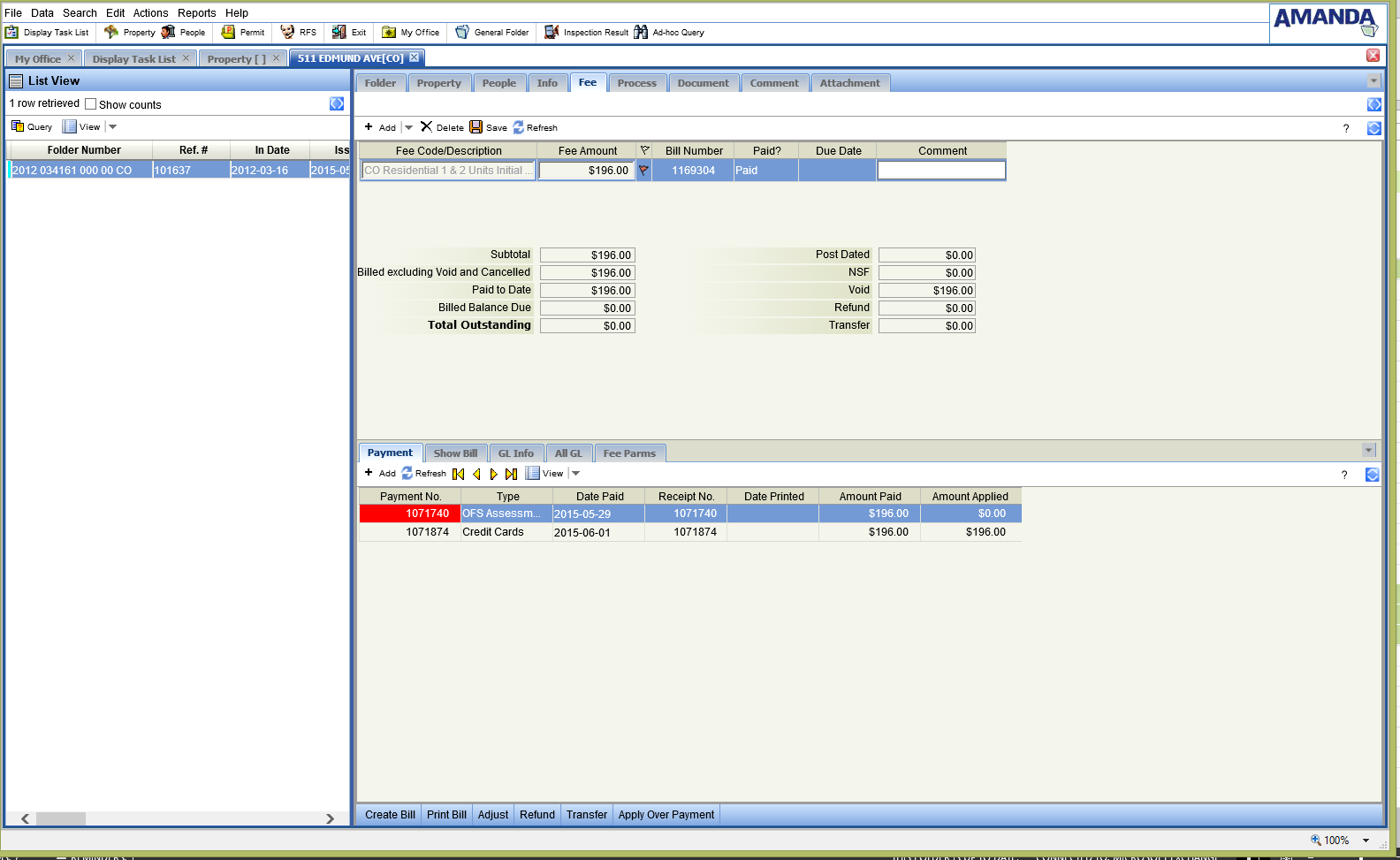This screenshot has height=860, width=1400.
Task: Jump to last payment record arrow
Action: [511, 474]
